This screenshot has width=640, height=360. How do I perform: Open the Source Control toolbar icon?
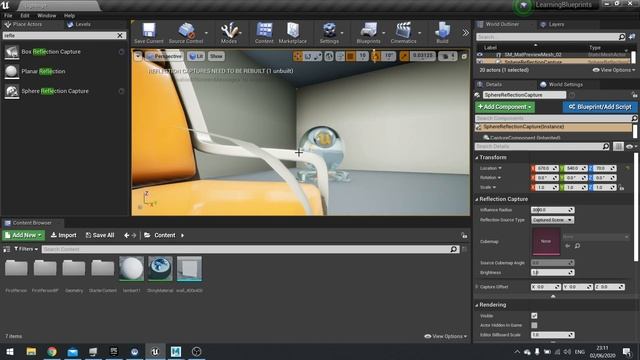186,33
